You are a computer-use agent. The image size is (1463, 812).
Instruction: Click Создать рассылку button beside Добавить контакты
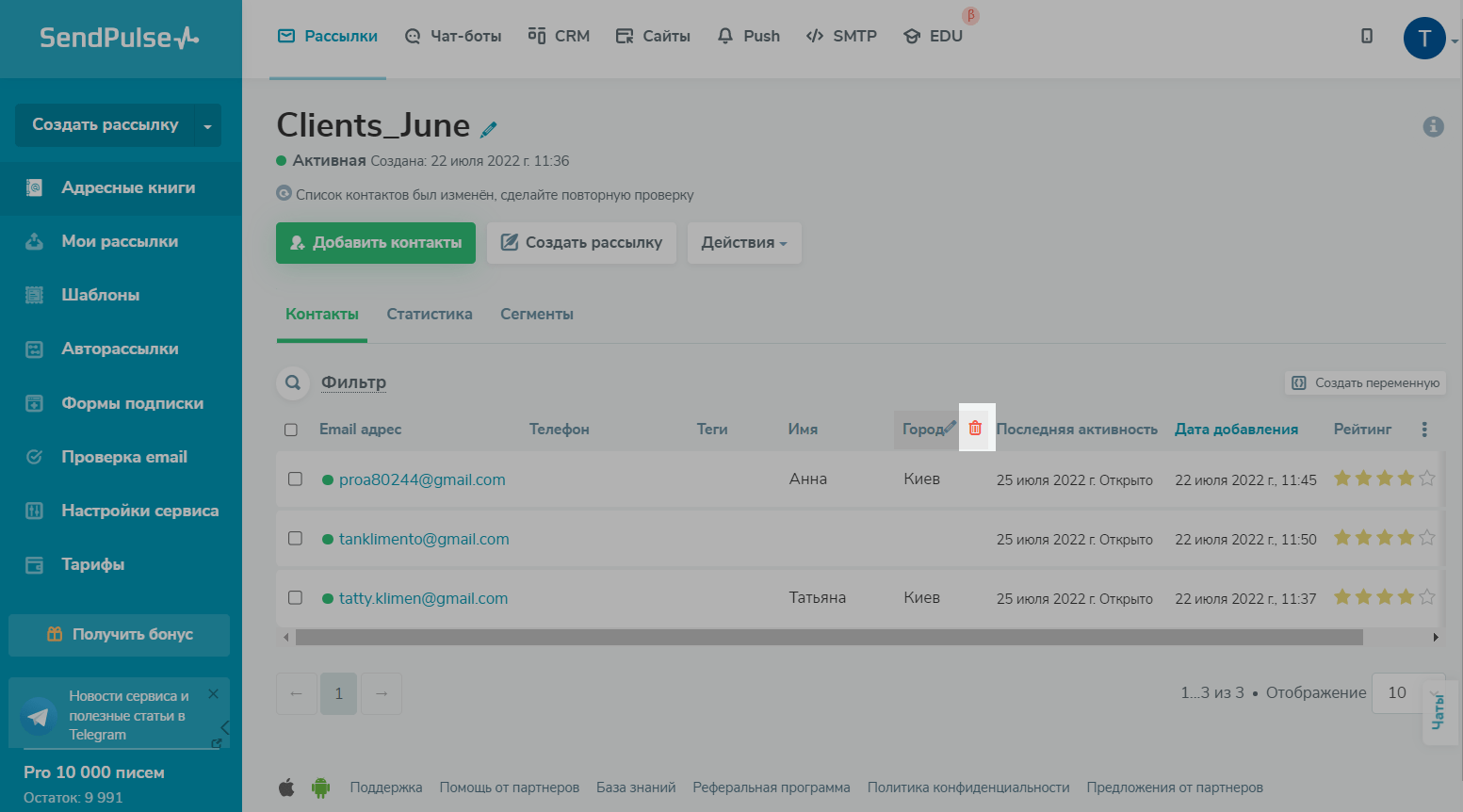pyautogui.click(x=581, y=243)
